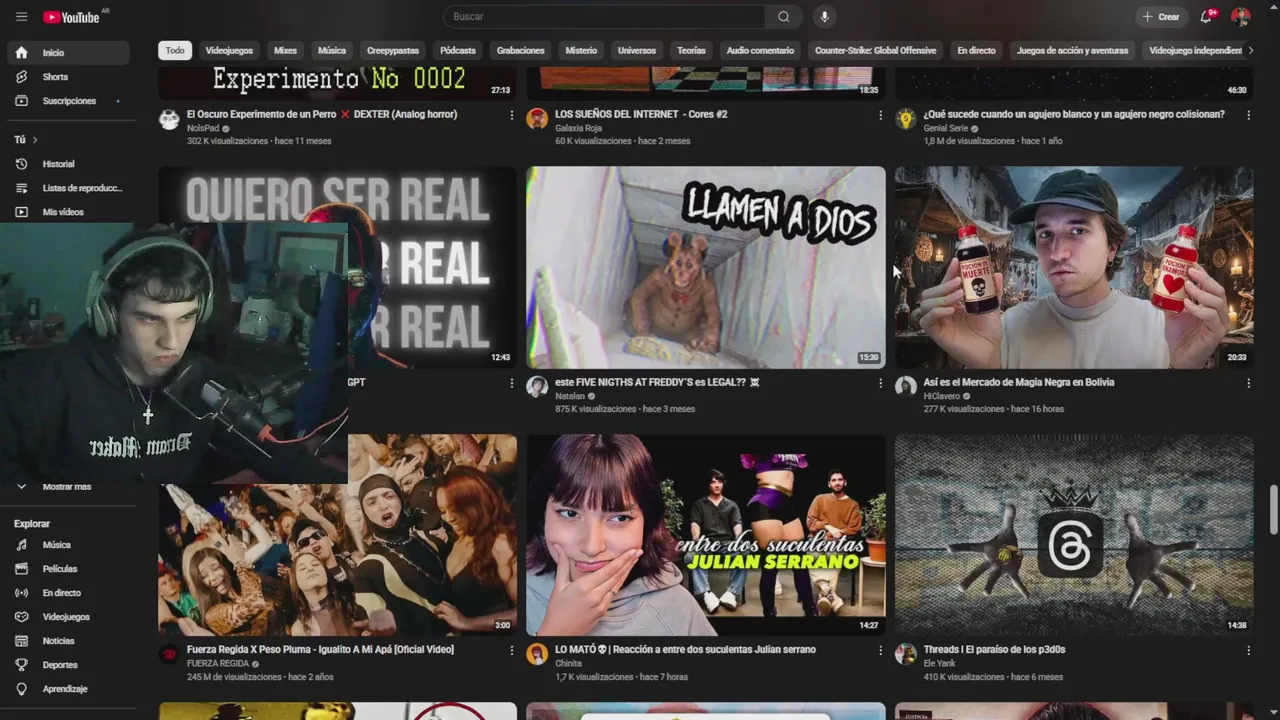
Task: Show more filter chips with right arrow
Action: point(1250,50)
